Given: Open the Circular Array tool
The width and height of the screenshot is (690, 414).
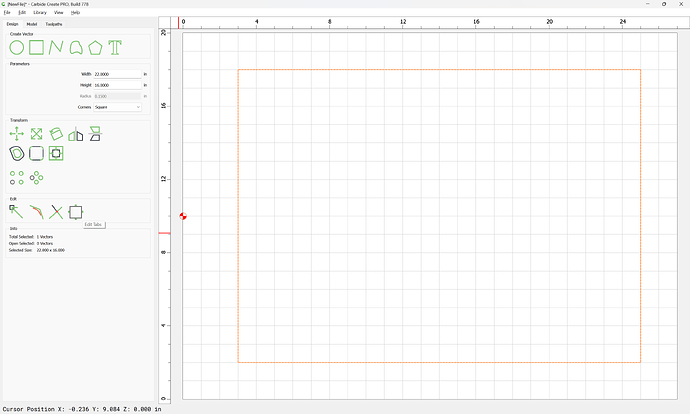Looking at the screenshot, I should [x=37, y=178].
